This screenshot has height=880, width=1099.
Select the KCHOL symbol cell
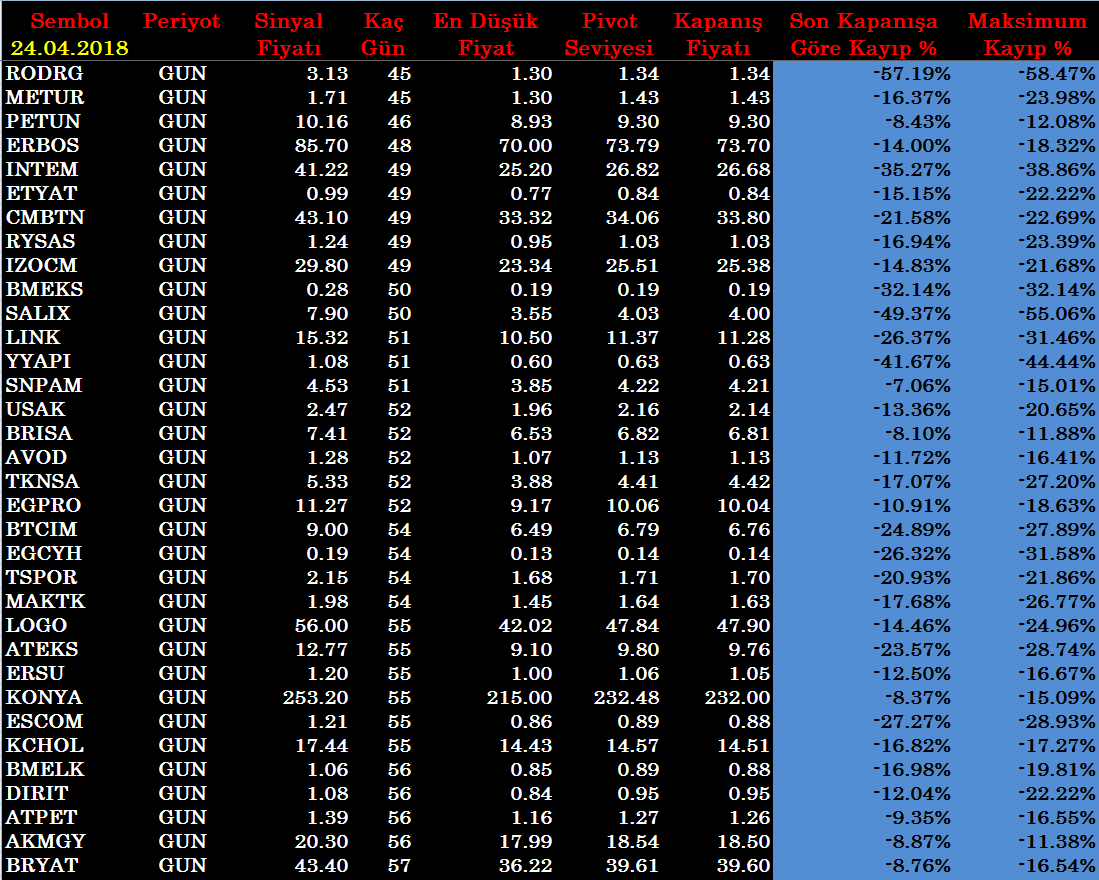tap(45, 745)
